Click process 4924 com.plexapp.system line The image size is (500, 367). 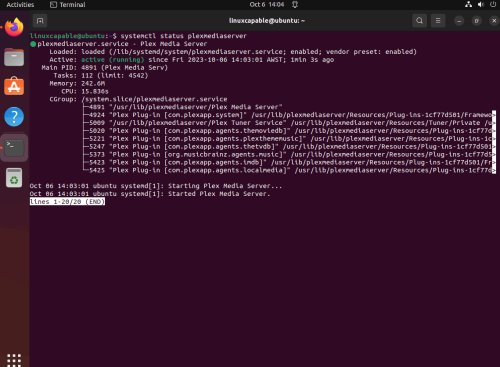289,115
